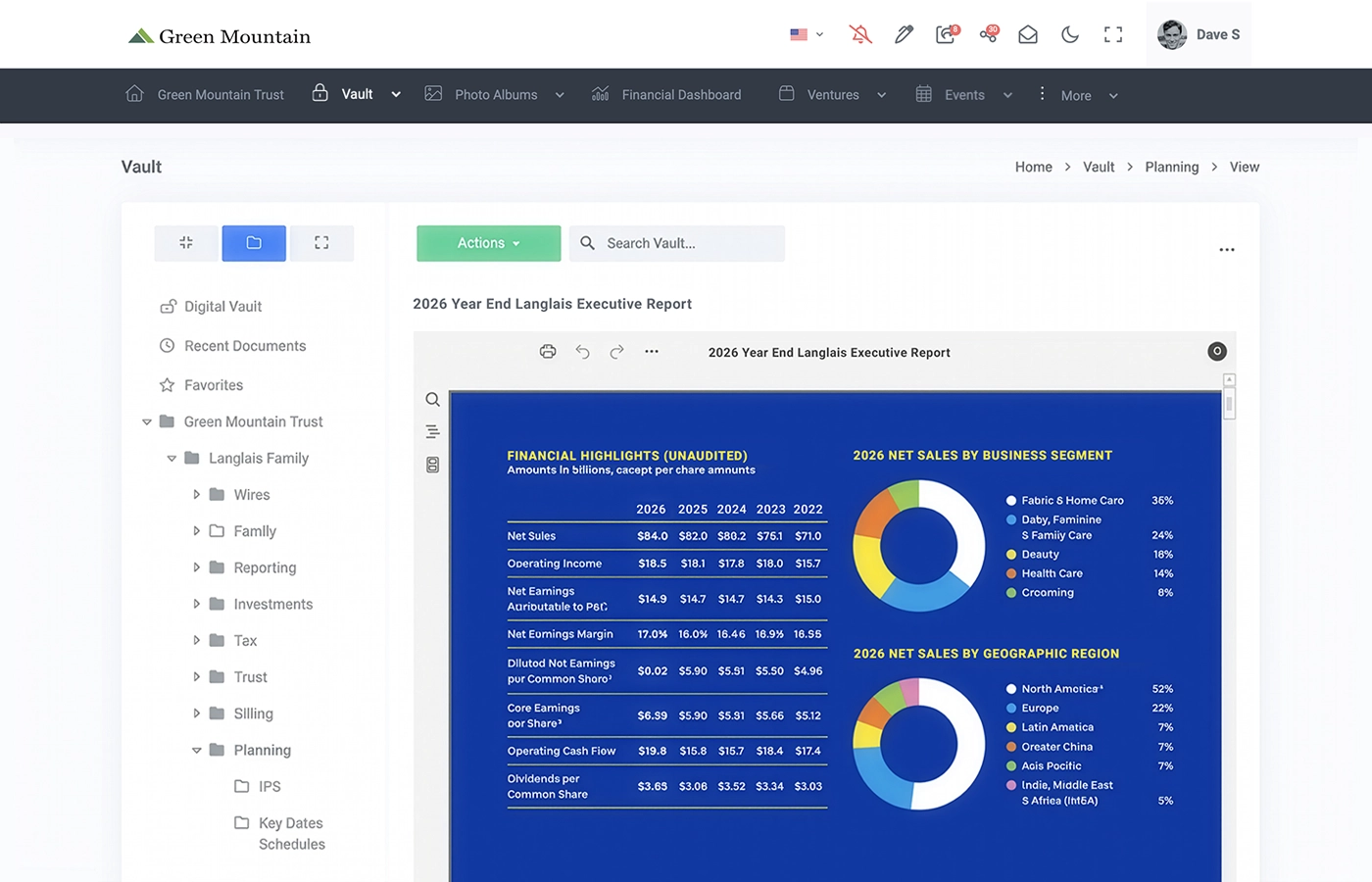Click the collapse view icon button

[186, 243]
